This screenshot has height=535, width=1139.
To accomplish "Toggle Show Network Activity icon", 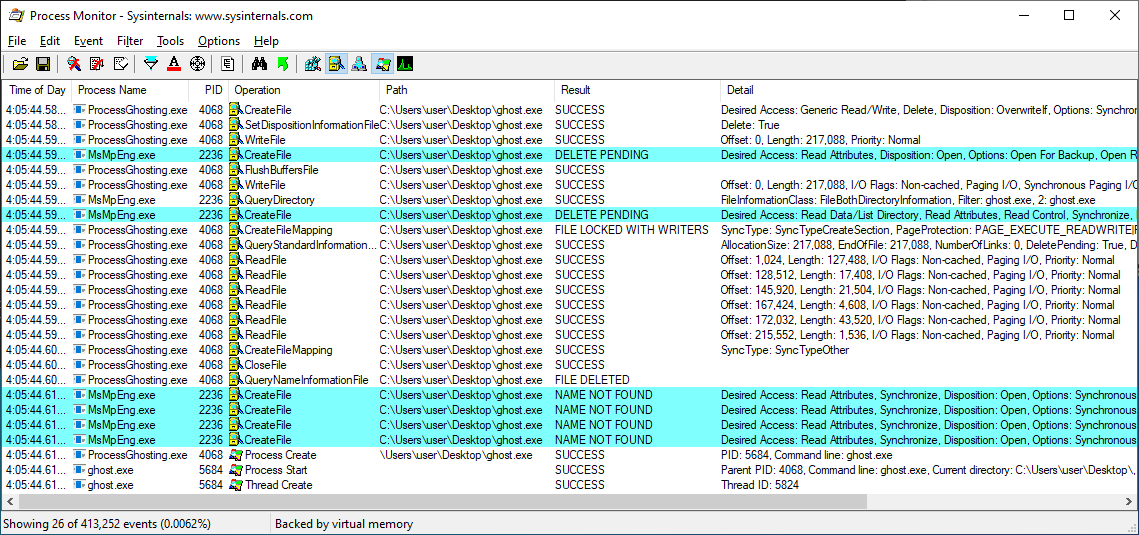I will click(359, 64).
